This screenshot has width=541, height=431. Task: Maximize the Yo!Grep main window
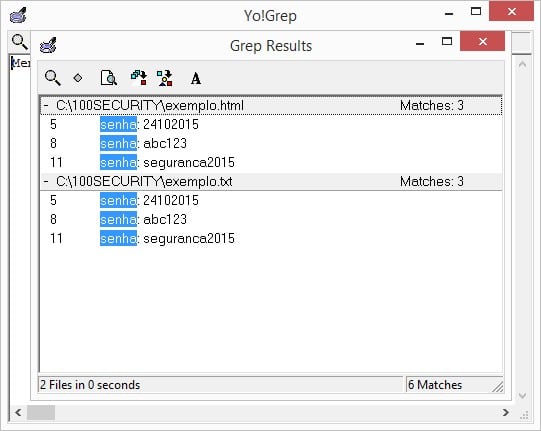476,11
